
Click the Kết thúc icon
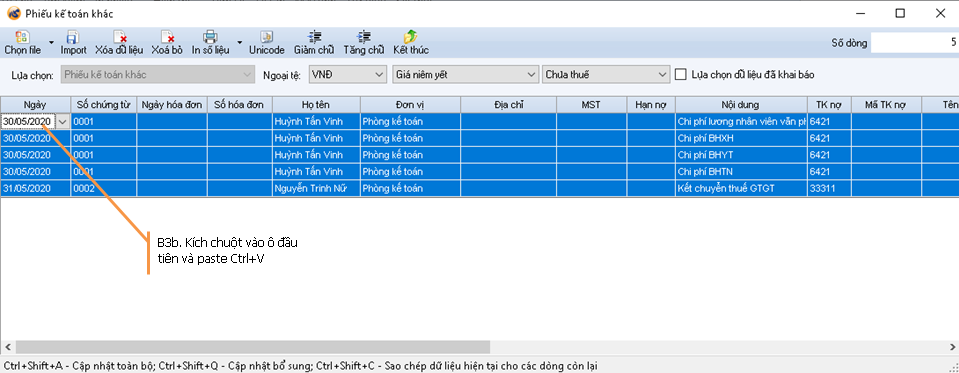[x=410, y=37]
